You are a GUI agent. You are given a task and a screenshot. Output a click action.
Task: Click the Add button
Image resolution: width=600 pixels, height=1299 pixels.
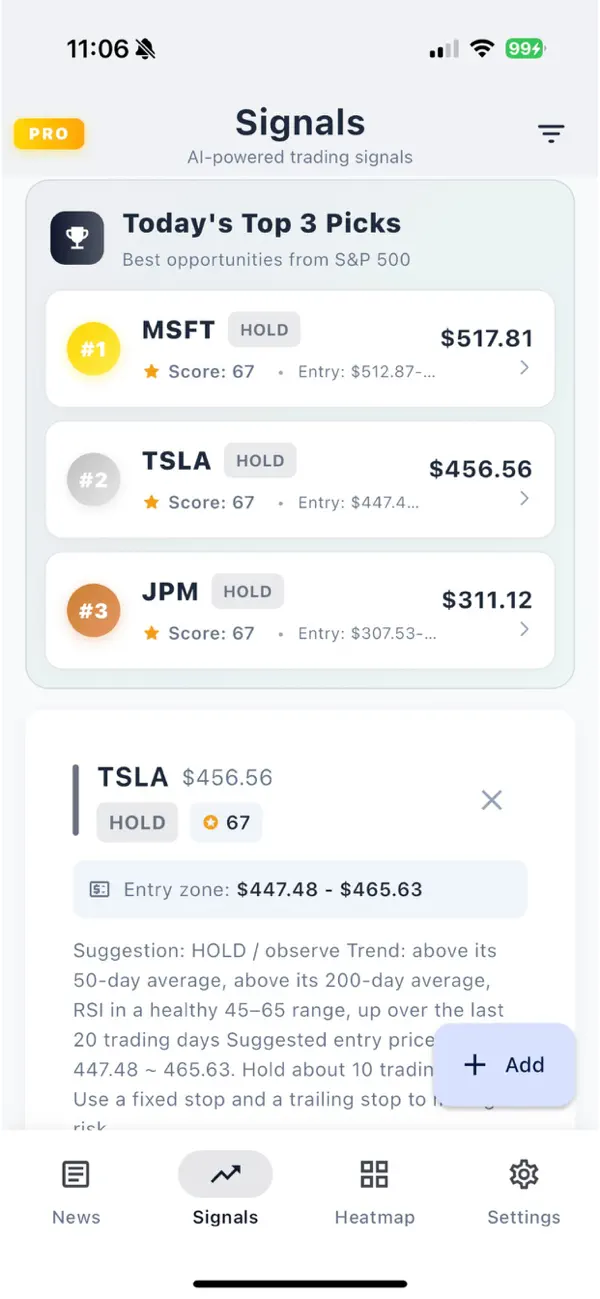(x=505, y=1065)
